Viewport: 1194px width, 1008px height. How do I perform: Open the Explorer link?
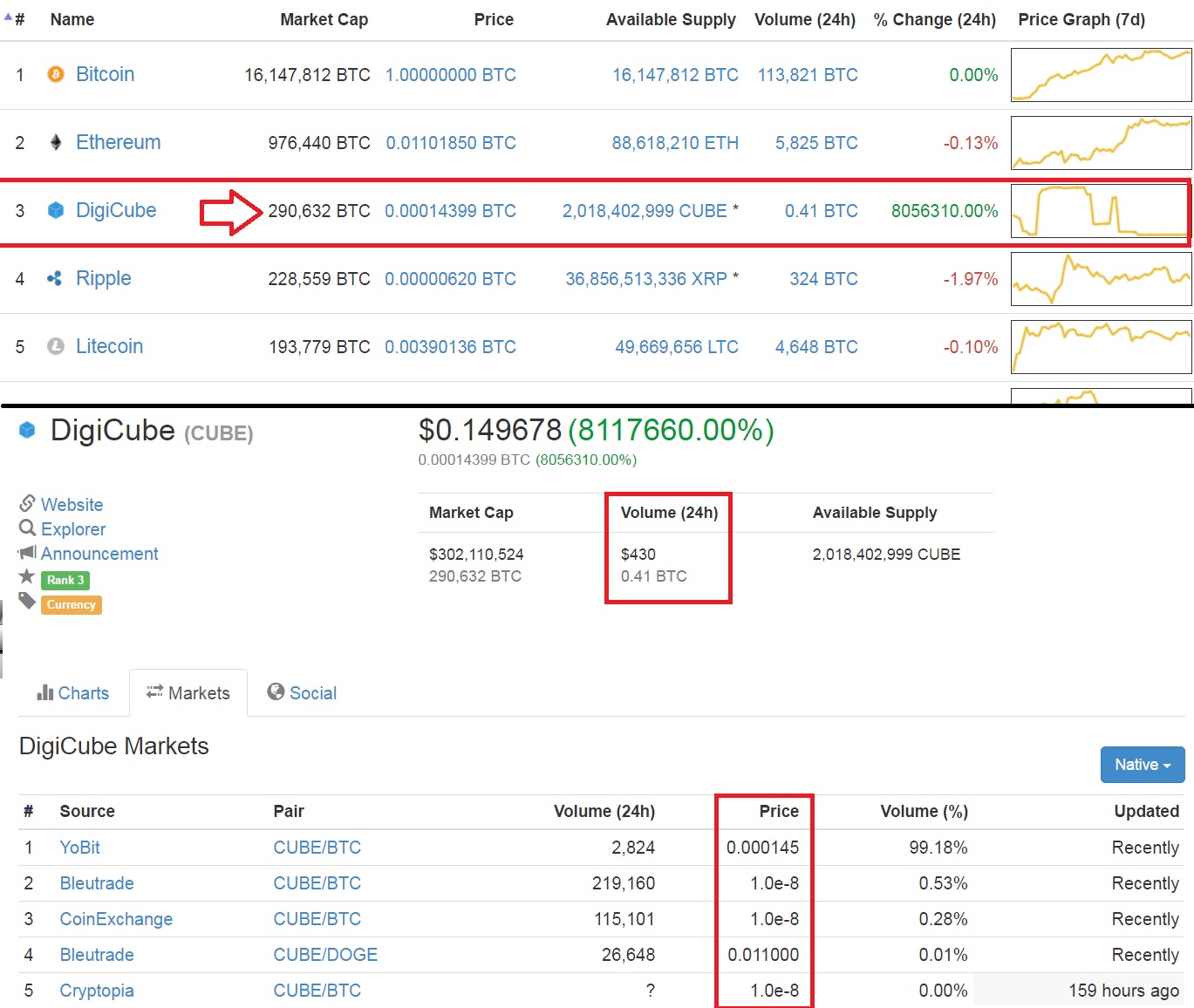pyautogui.click(x=73, y=529)
